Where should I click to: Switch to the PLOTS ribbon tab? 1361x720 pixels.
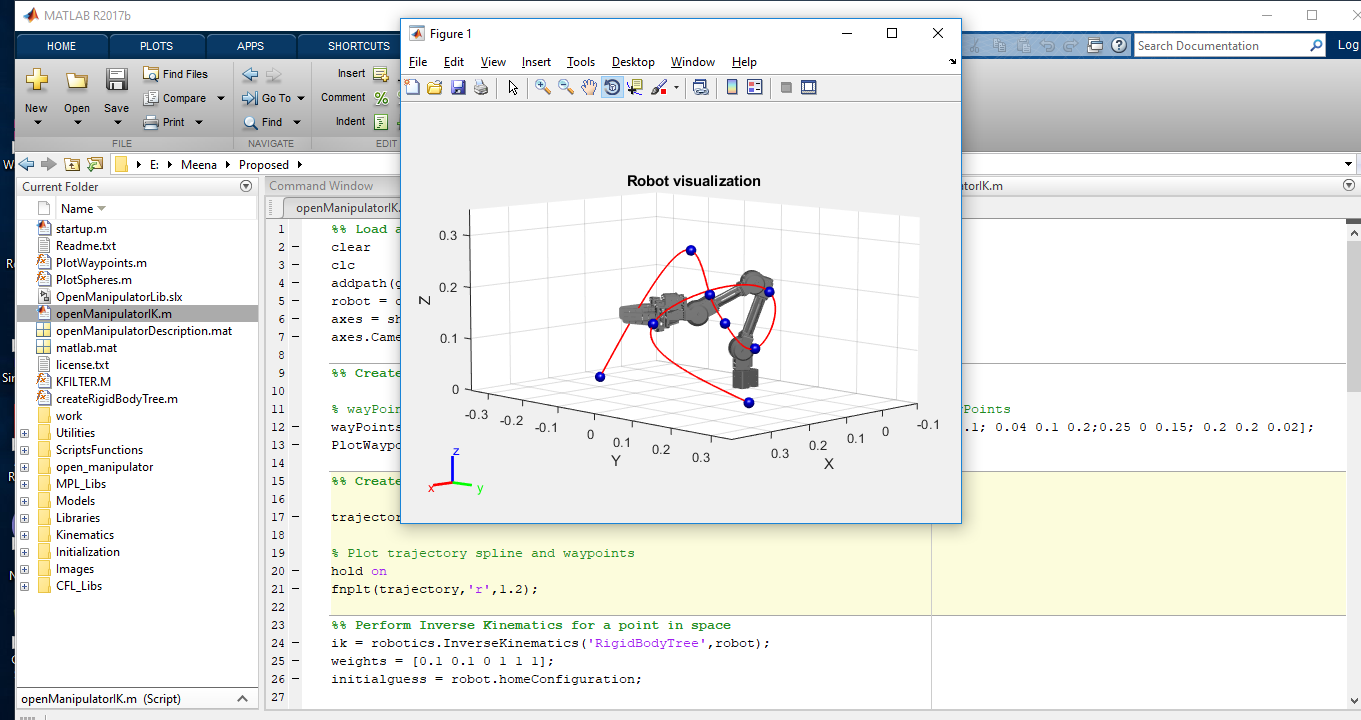(158, 45)
